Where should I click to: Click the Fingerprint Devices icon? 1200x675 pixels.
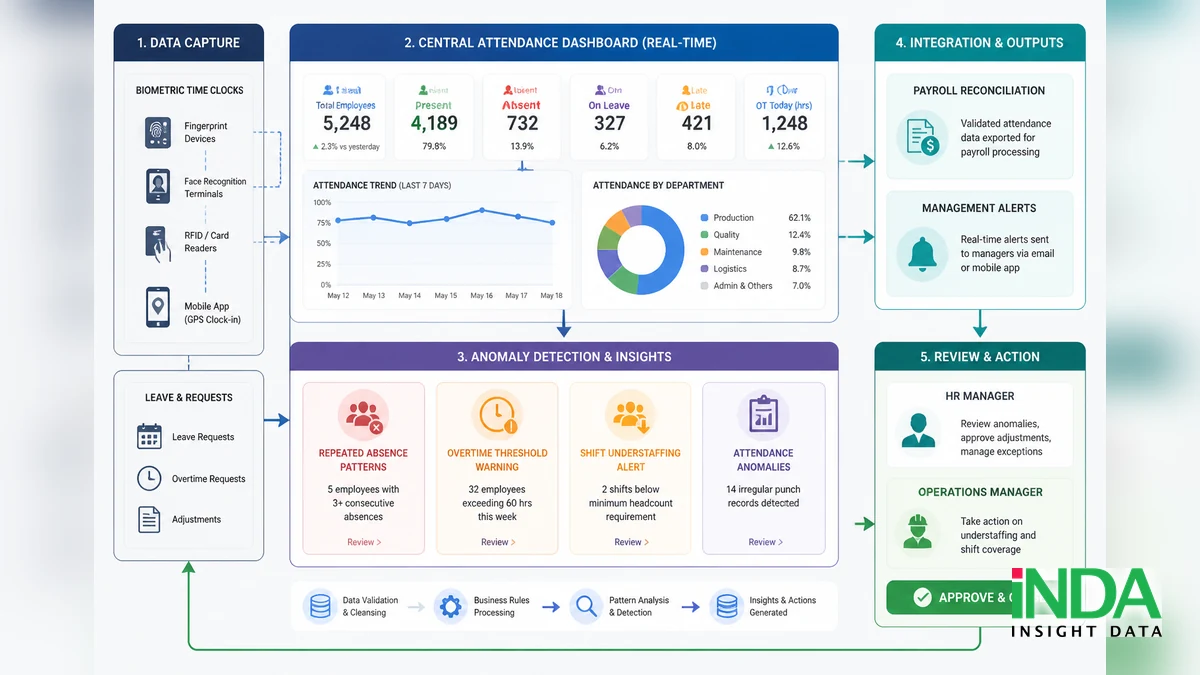click(158, 133)
